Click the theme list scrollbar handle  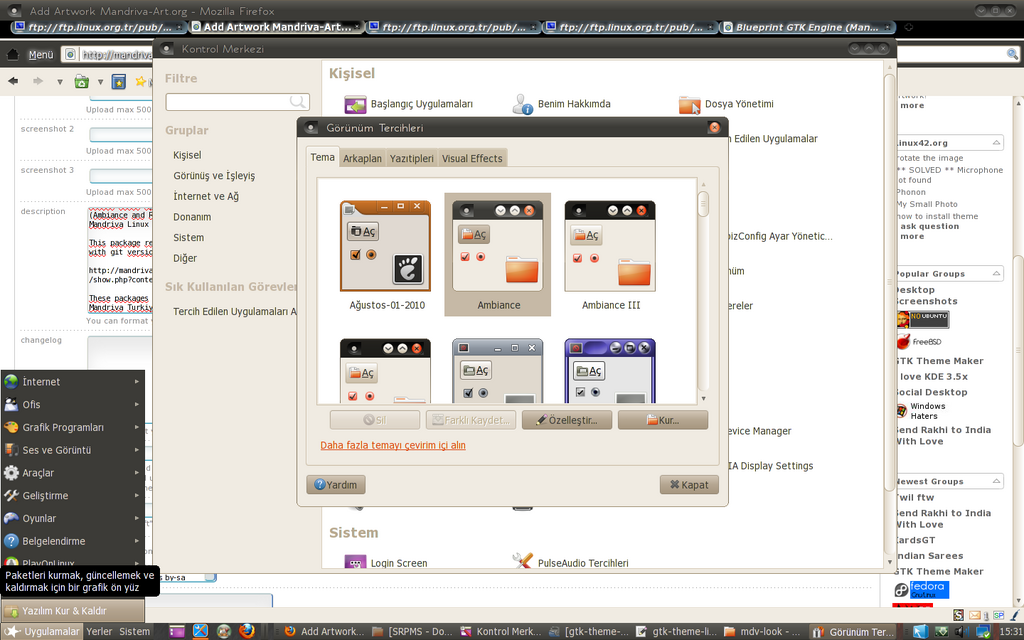point(703,204)
